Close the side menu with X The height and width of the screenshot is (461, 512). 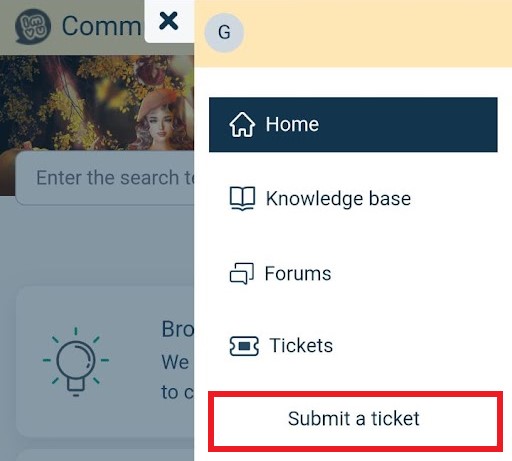tap(168, 21)
